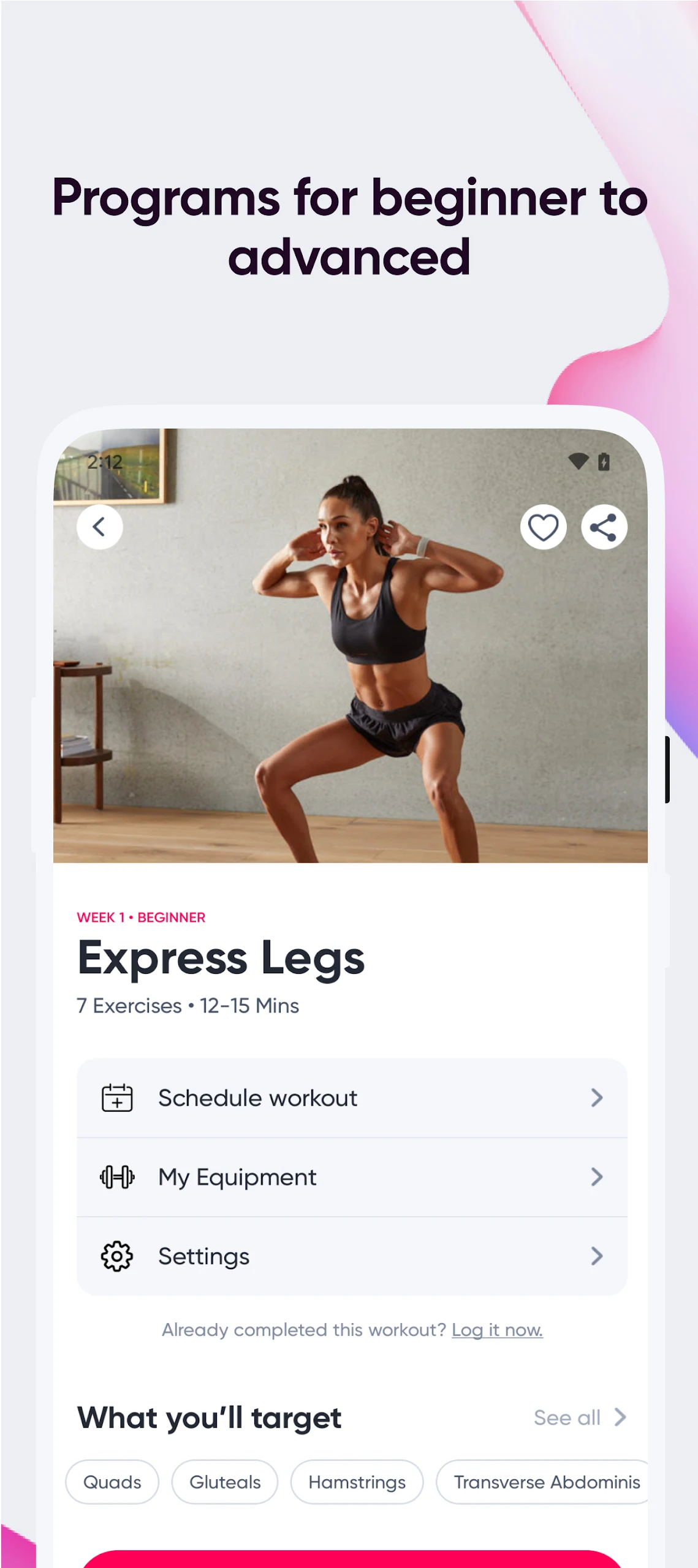This screenshot has height=1568, width=698.
Task: Expand My Equipment with its chevron
Action: coord(596,1177)
